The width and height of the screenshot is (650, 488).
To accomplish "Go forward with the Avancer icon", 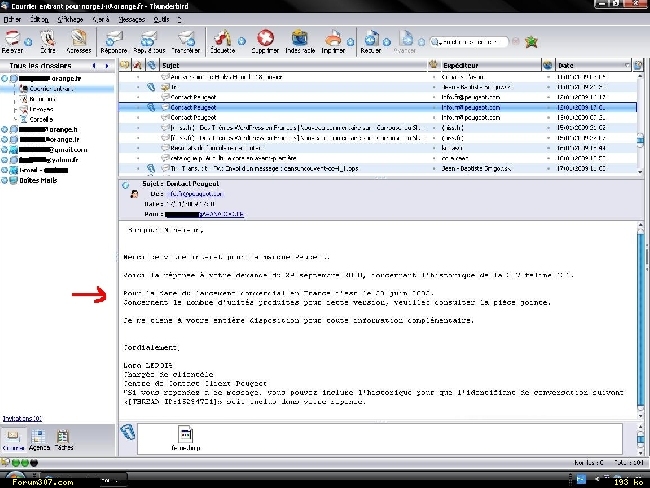I will 405,38.
